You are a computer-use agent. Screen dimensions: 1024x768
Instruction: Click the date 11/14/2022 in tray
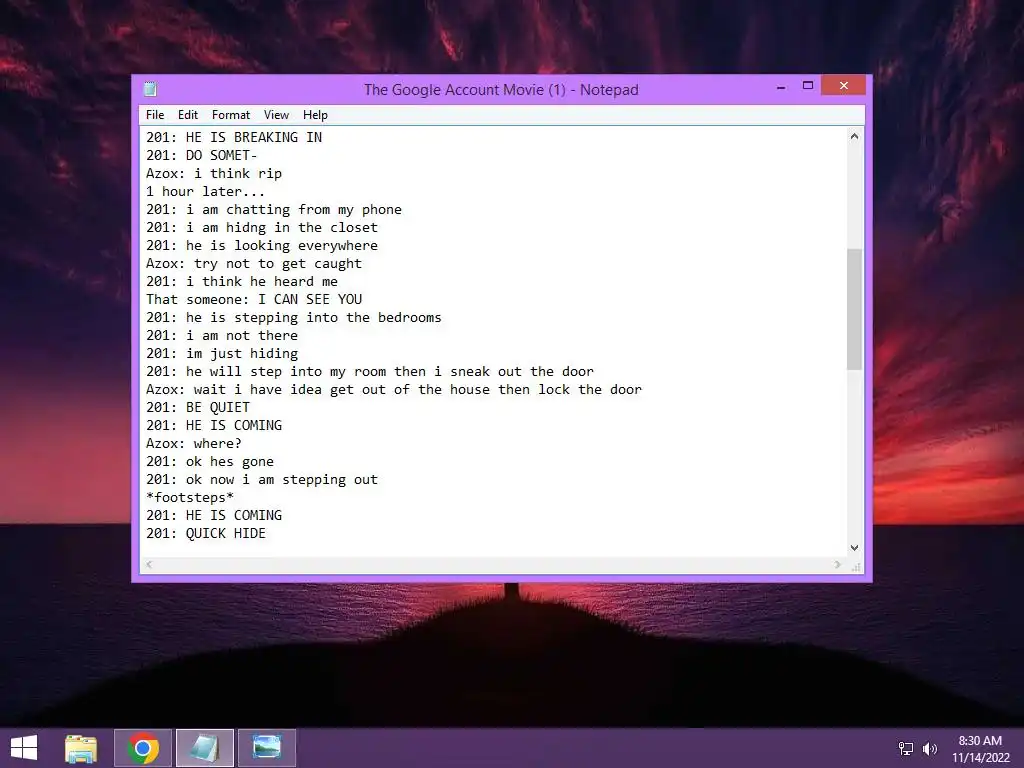[980, 758]
